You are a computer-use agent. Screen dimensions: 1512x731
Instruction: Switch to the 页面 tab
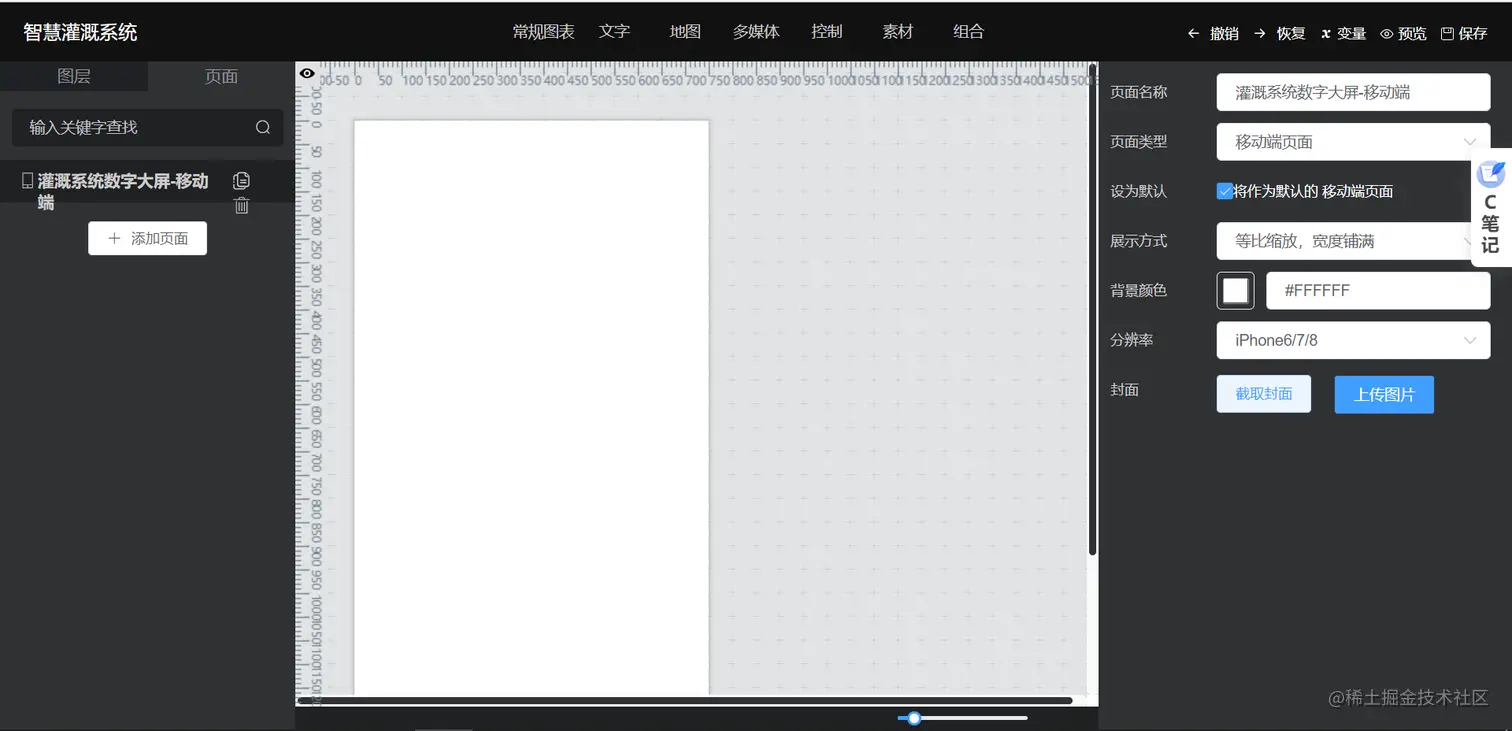click(221, 76)
